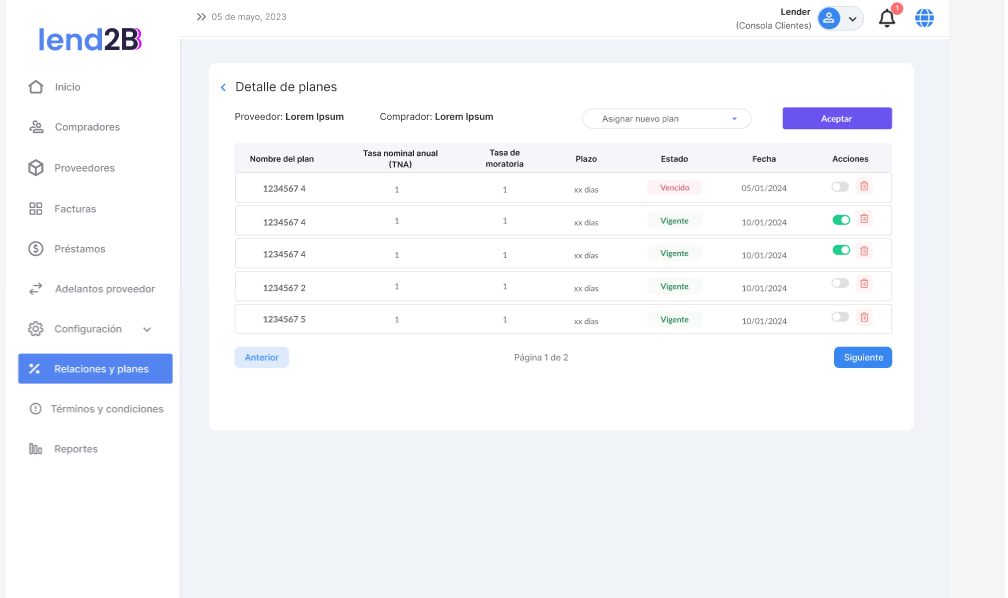This screenshot has height=598, width=1008.
Task: Open the language globe icon
Action: 925,18
